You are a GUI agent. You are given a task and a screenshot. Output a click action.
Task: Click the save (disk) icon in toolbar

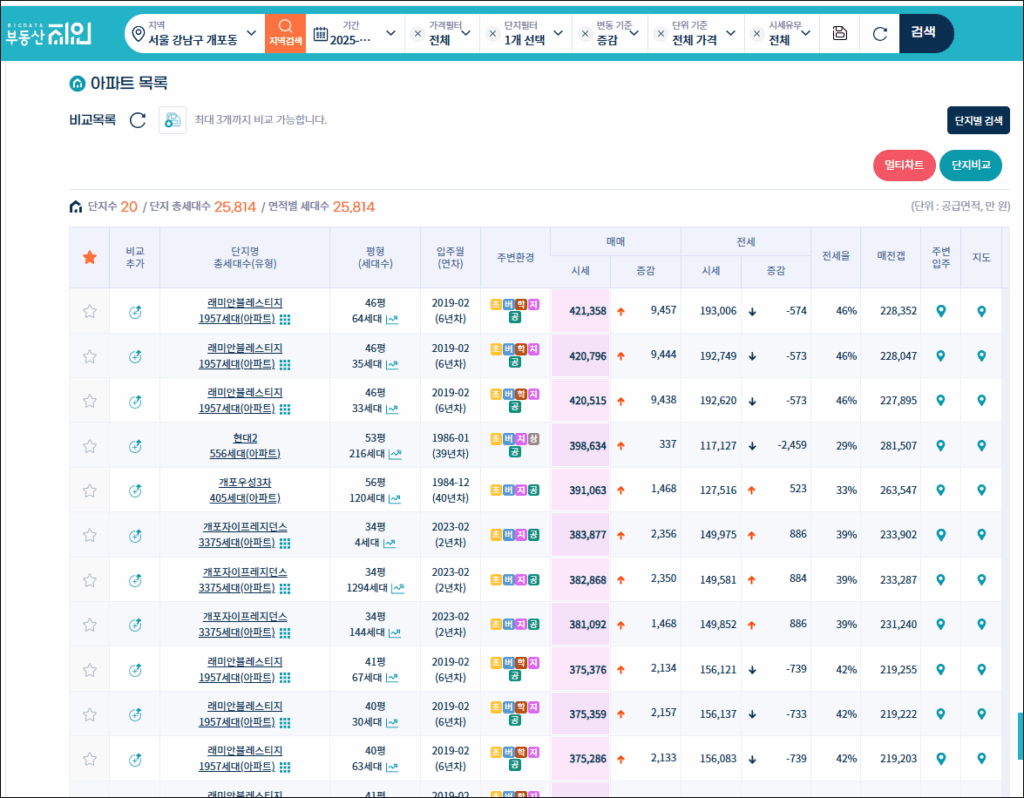pyautogui.click(x=840, y=33)
